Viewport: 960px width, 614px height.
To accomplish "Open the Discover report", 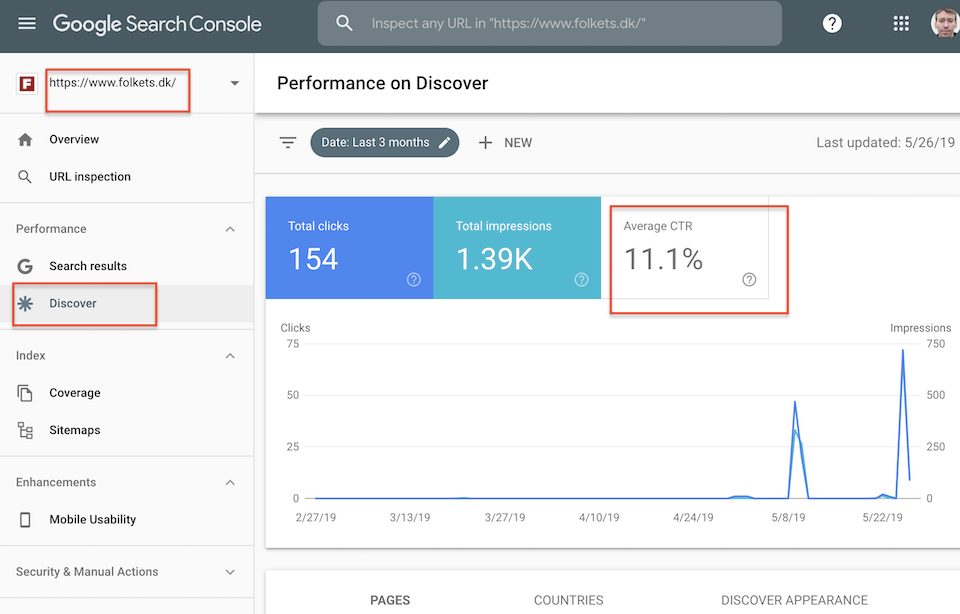I will (127, 304).
